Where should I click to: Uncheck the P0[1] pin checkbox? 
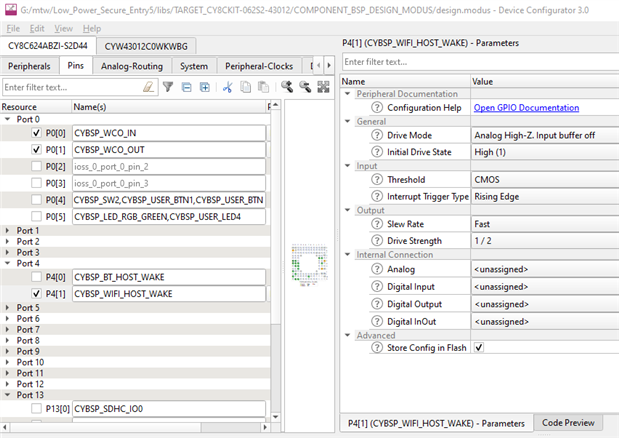36,149
